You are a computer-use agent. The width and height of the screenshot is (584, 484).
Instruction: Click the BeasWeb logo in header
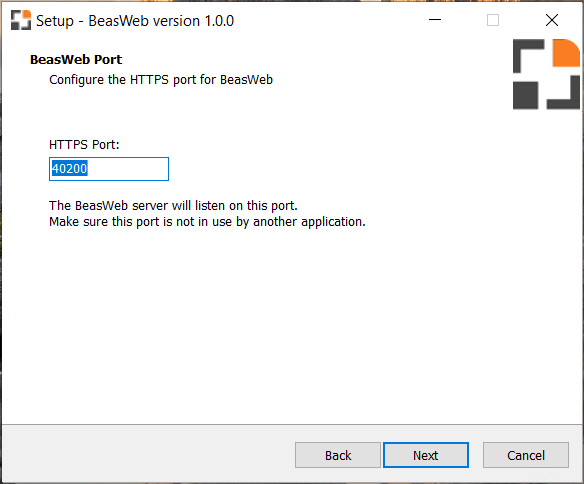[546, 74]
